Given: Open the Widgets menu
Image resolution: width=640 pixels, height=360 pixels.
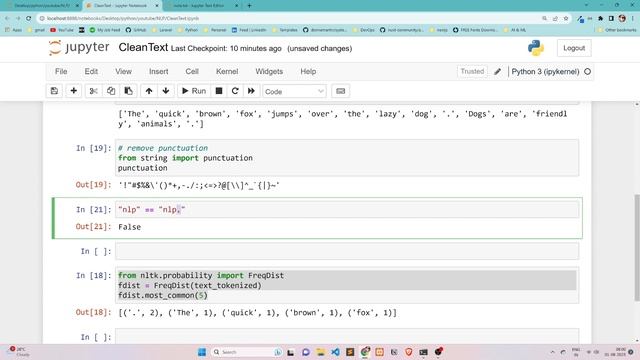Looking at the screenshot, I should pyautogui.click(x=269, y=71).
